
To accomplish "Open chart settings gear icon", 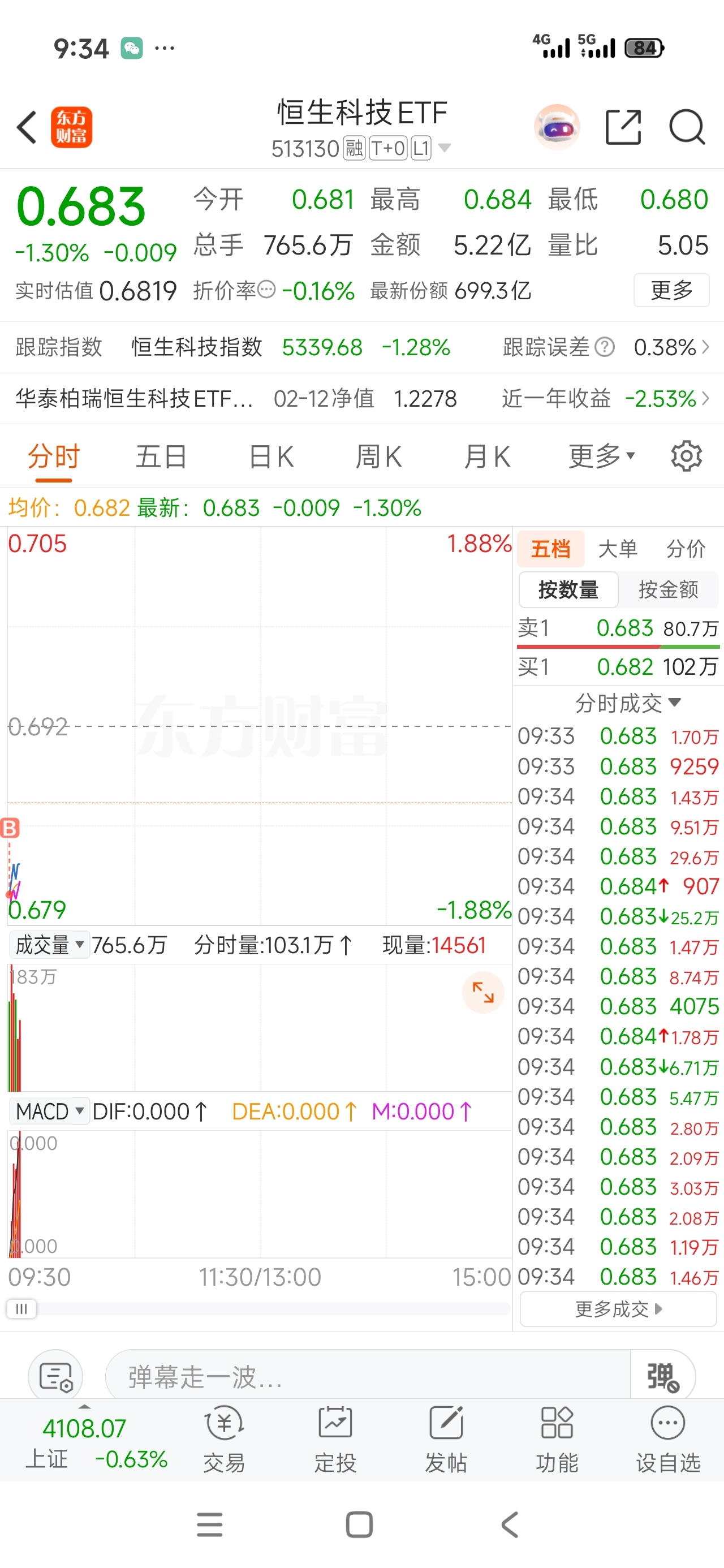I will point(686,456).
